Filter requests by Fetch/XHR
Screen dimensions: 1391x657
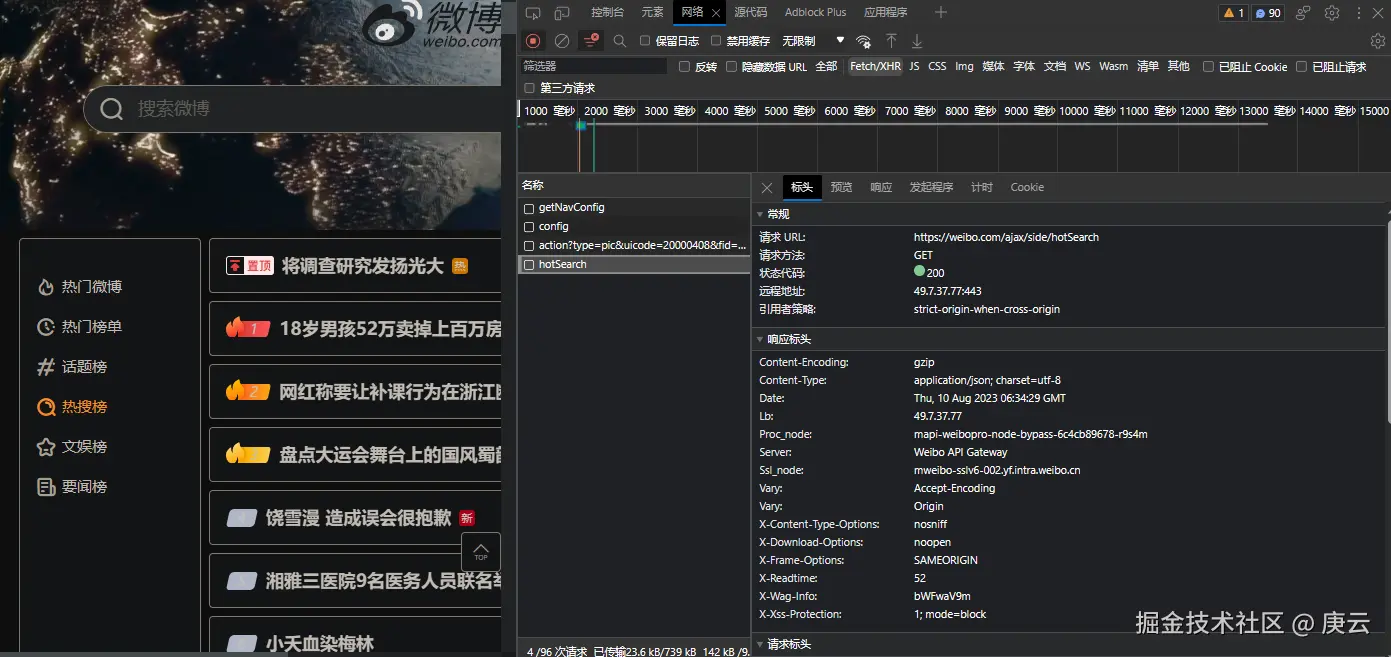875,67
